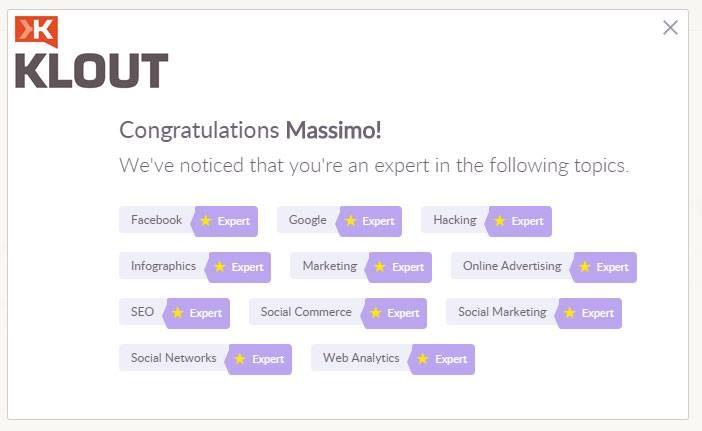Click the star on the Web Analytics badge
The image size is (702, 431).
tap(422, 359)
